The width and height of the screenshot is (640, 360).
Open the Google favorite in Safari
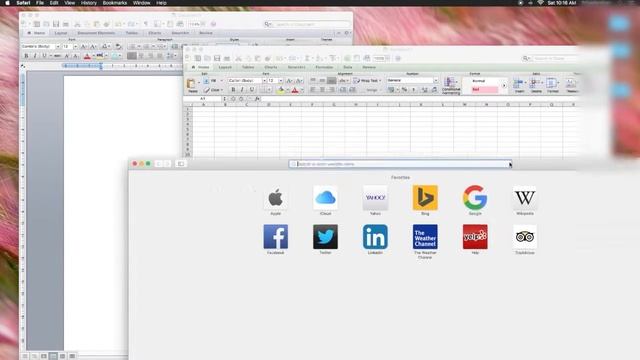(x=475, y=198)
